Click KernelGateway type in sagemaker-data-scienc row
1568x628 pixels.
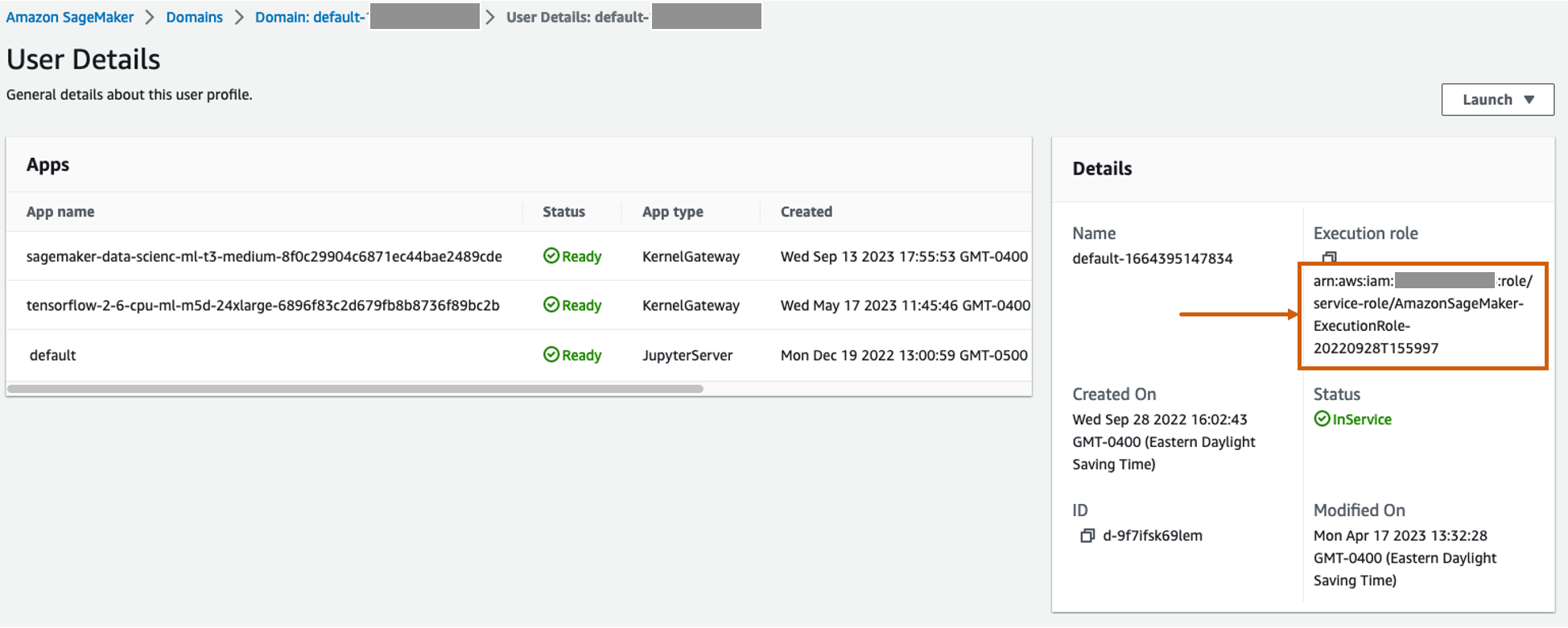[x=691, y=256]
